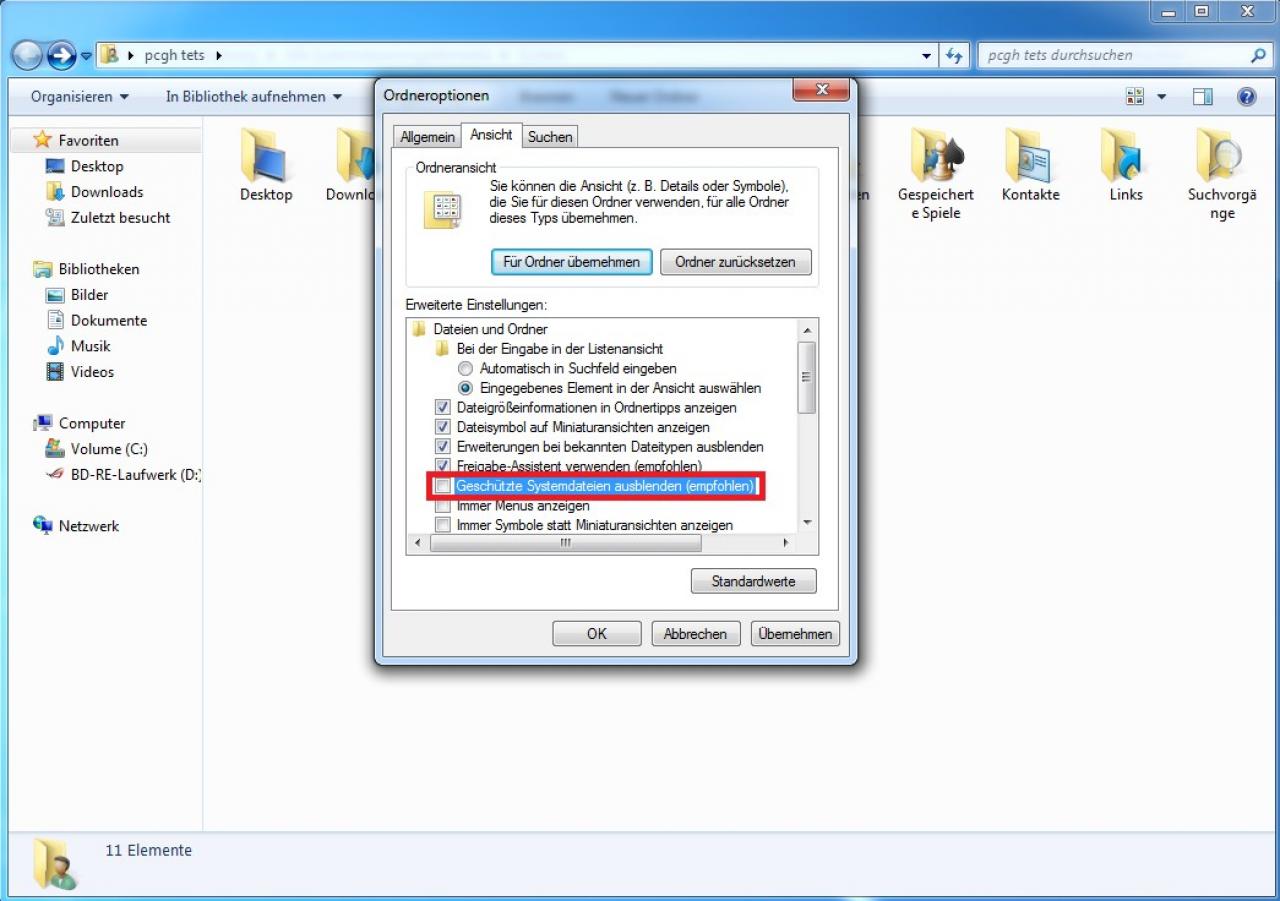Switch to the Suchen tab
Screen dimensions: 1280x901
click(x=550, y=137)
